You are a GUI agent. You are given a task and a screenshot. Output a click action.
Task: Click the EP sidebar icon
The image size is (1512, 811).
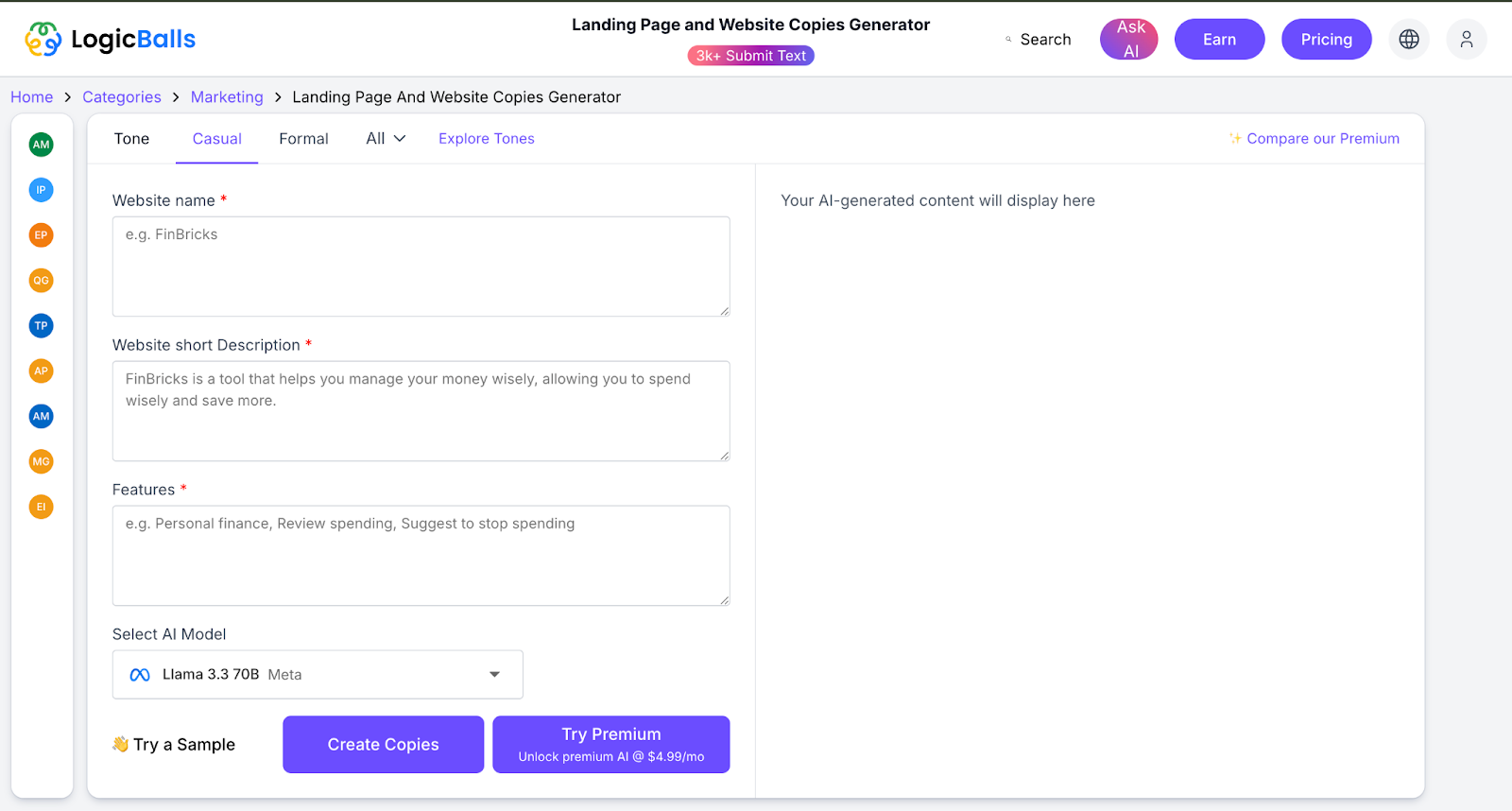coord(41,235)
